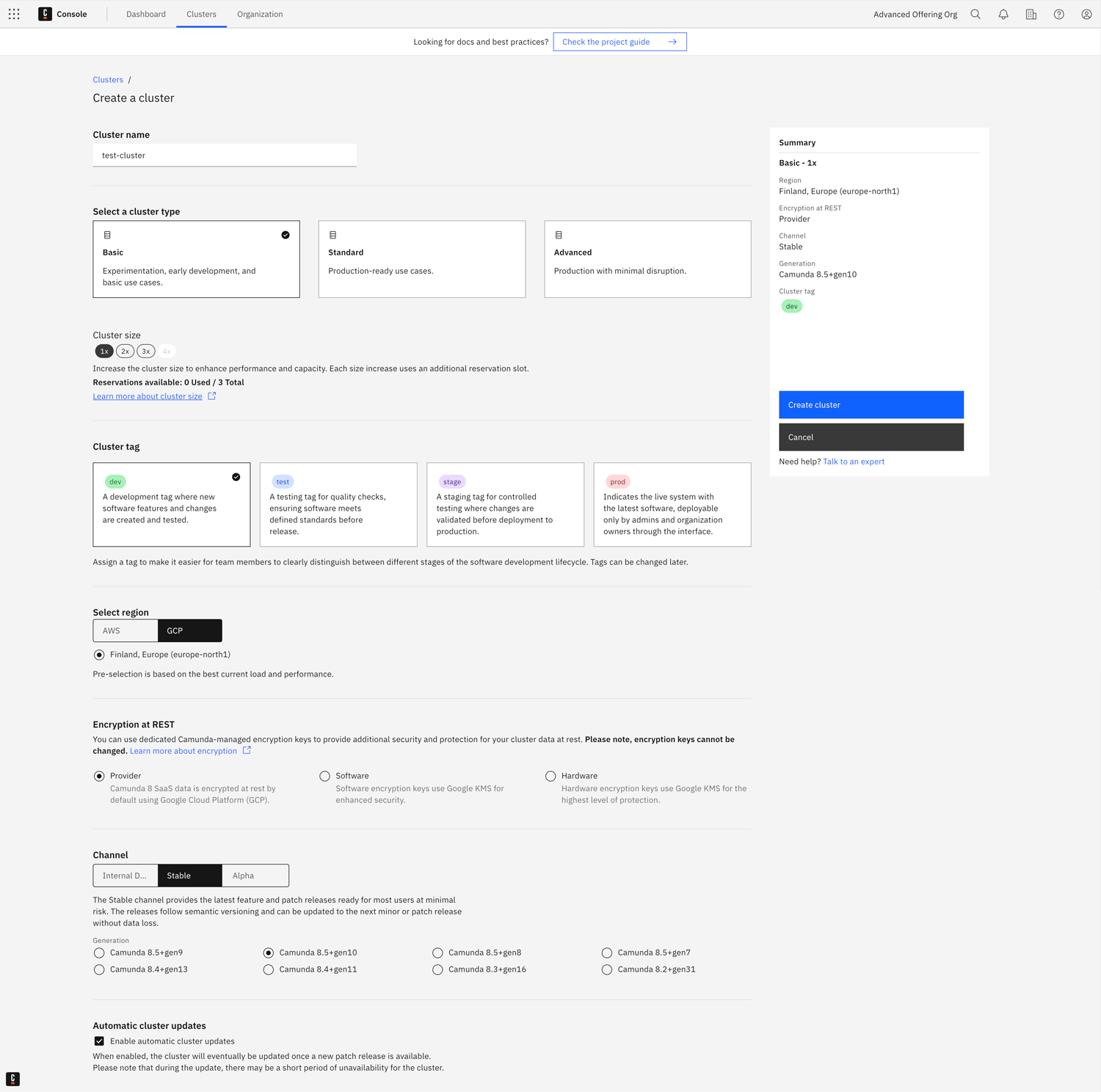
Task: Click the arrow in the project guide button
Action: 672,42
